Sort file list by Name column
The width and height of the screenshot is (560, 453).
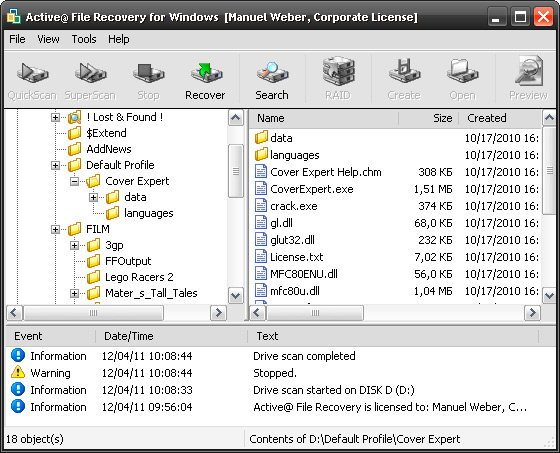[x=324, y=118]
